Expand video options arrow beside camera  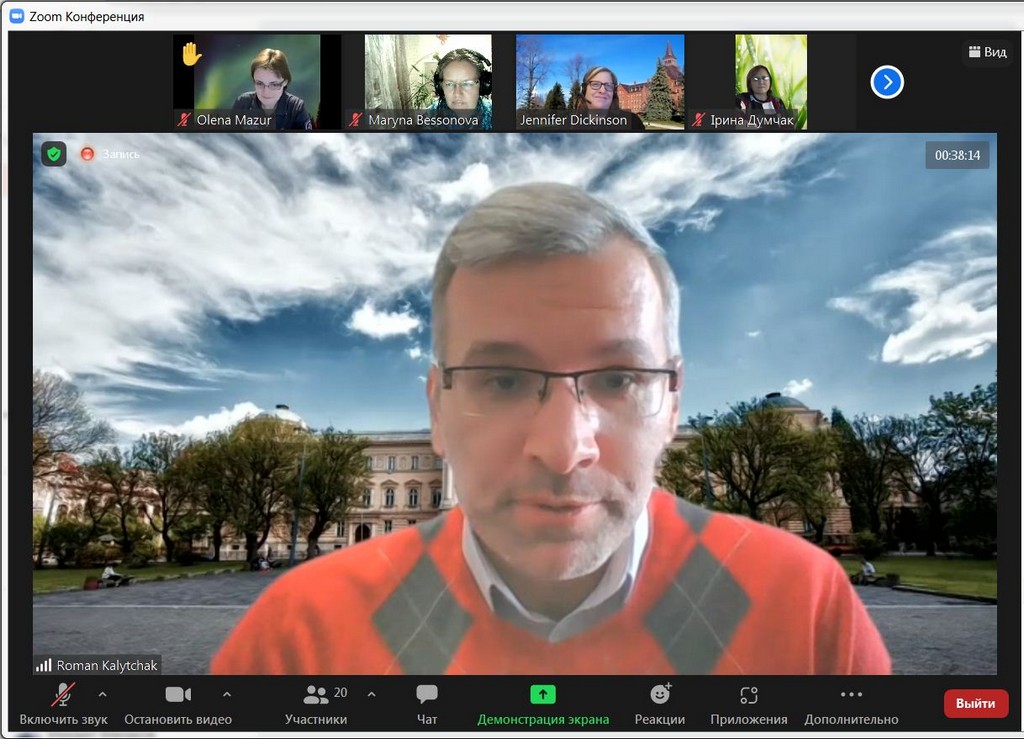(x=226, y=694)
